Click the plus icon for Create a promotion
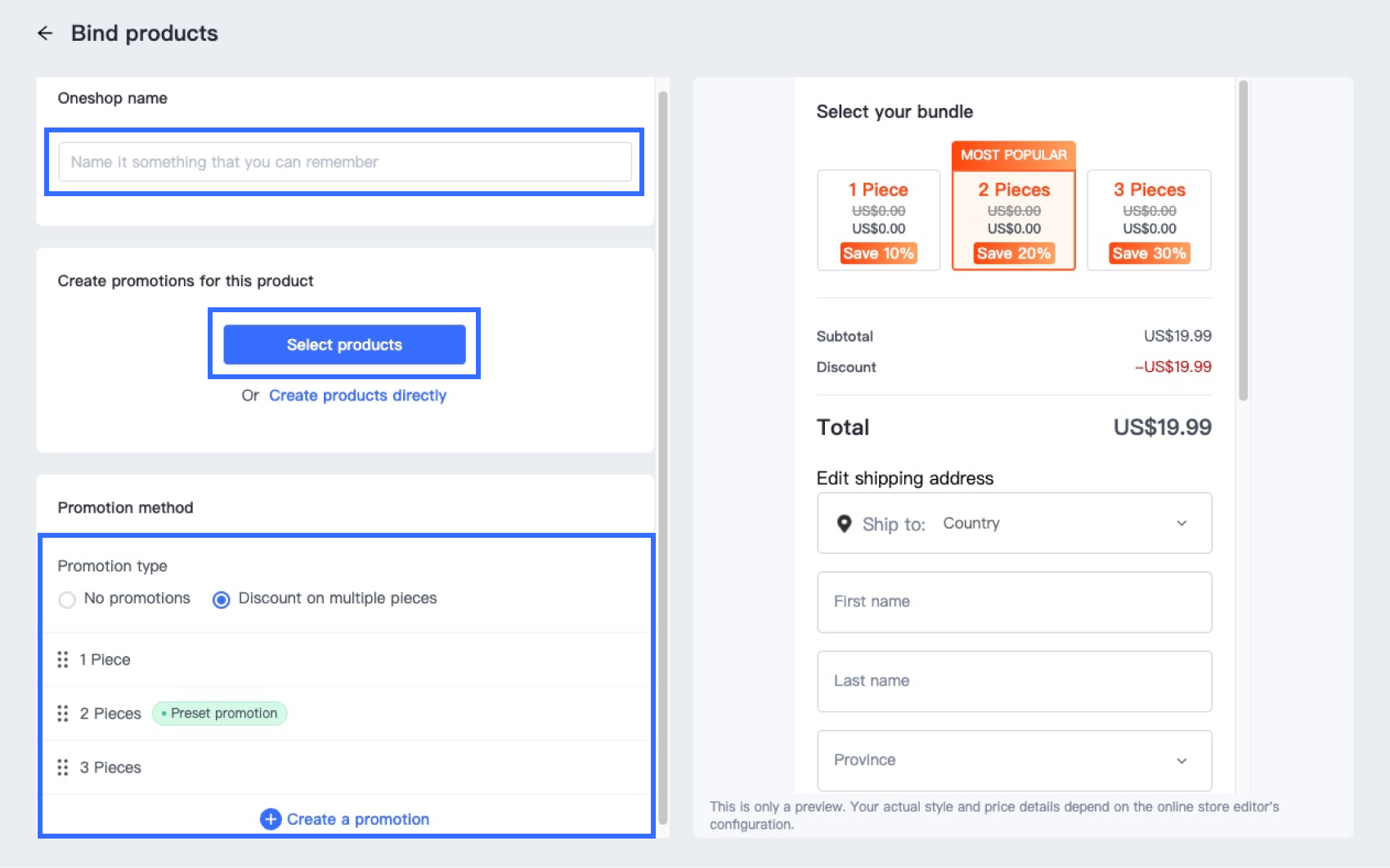The width and height of the screenshot is (1390, 868). (271, 819)
